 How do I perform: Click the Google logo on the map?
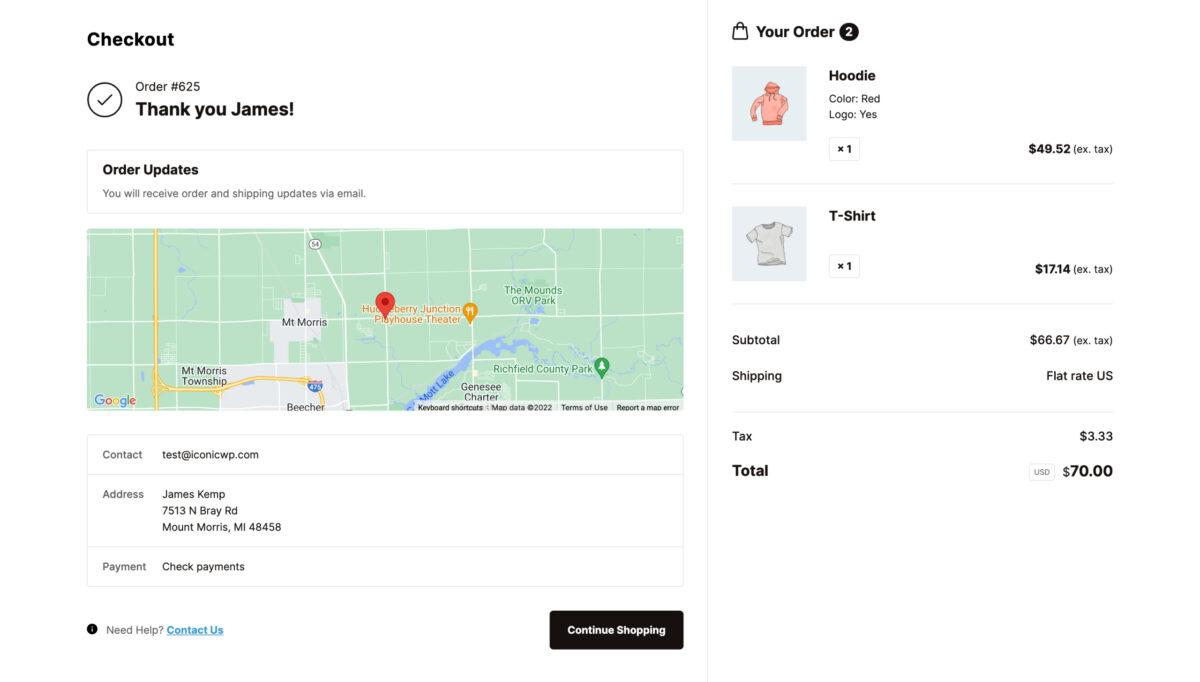(113, 400)
